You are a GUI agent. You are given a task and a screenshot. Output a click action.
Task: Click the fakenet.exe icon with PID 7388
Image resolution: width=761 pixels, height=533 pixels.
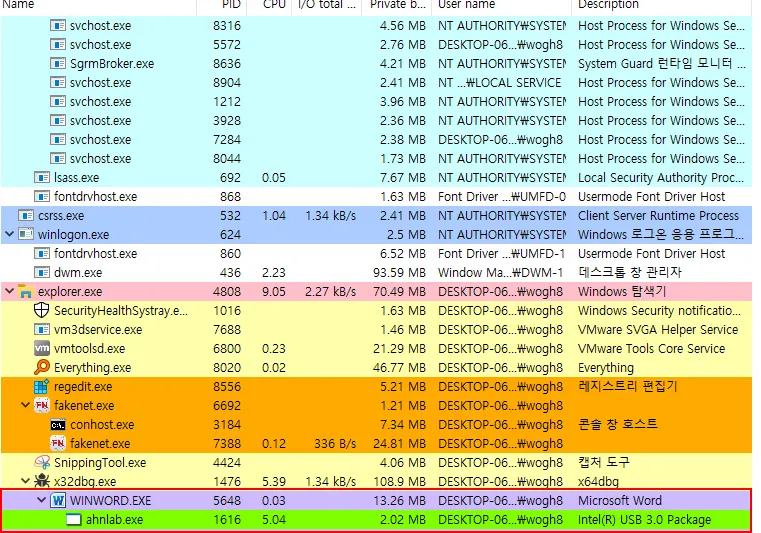(58, 443)
